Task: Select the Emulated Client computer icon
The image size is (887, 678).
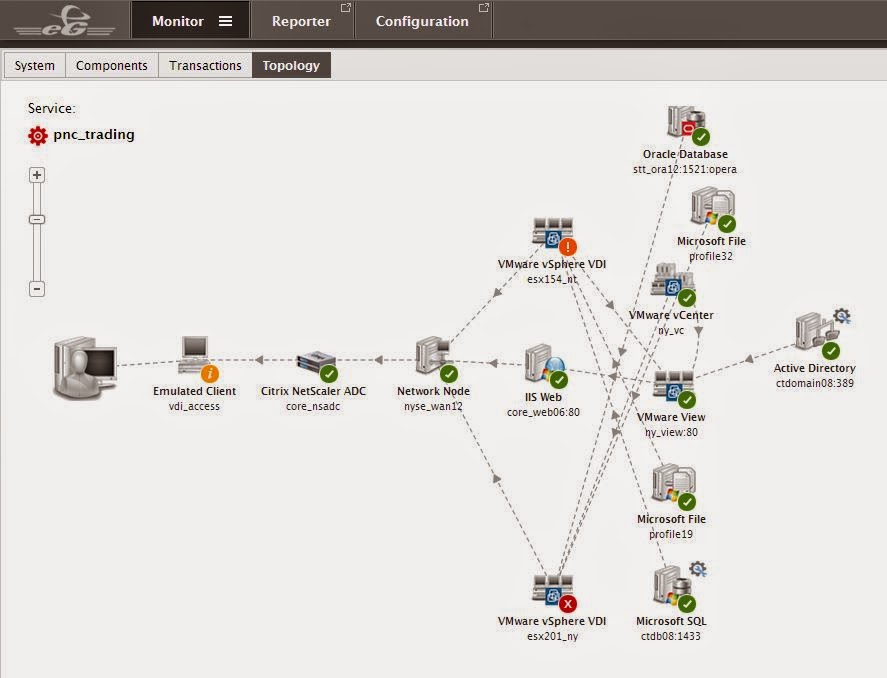Action: pyautogui.click(x=194, y=354)
